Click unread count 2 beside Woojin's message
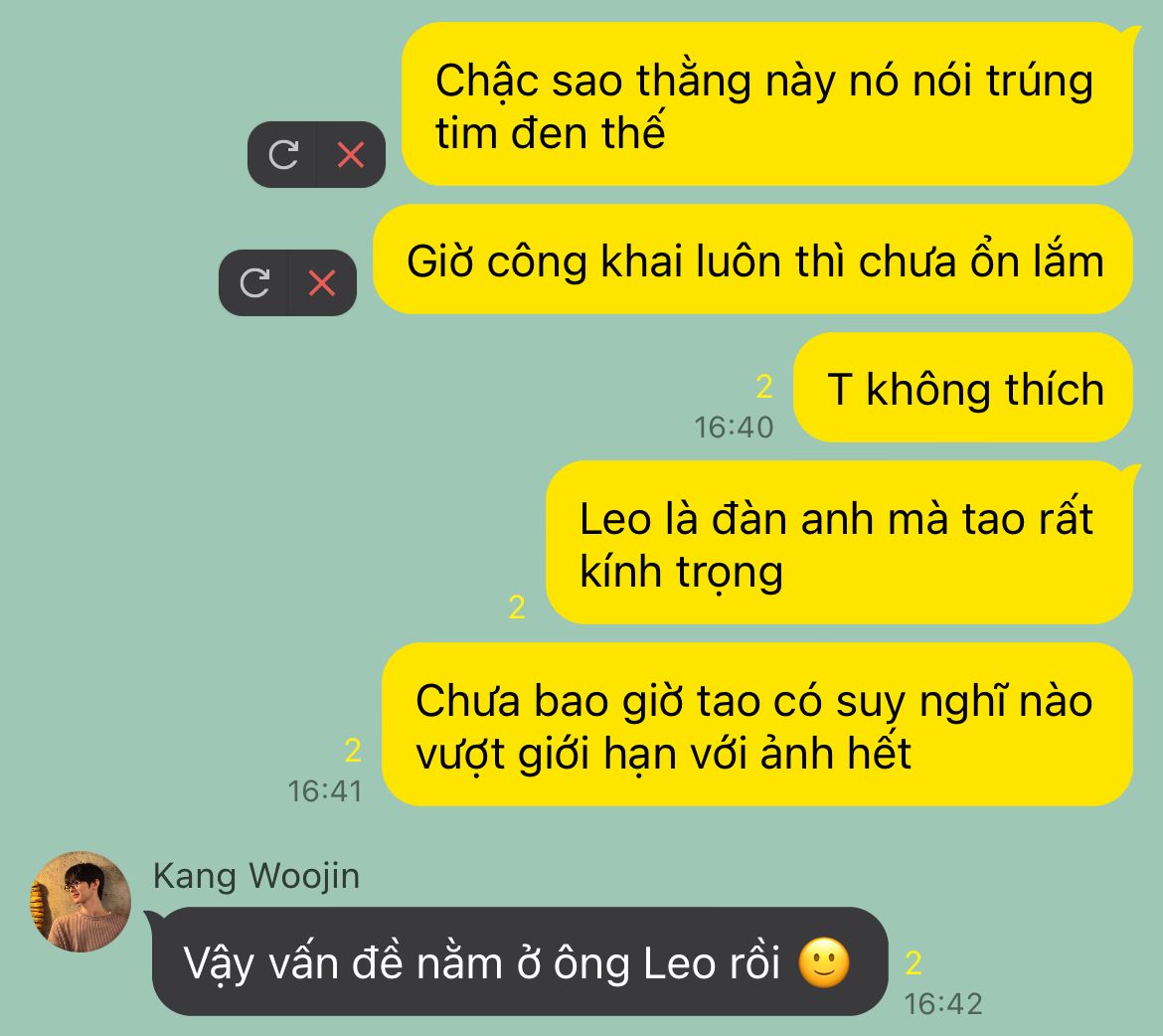The height and width of the screenshot is (1036, 1163). tap(914, 963)
